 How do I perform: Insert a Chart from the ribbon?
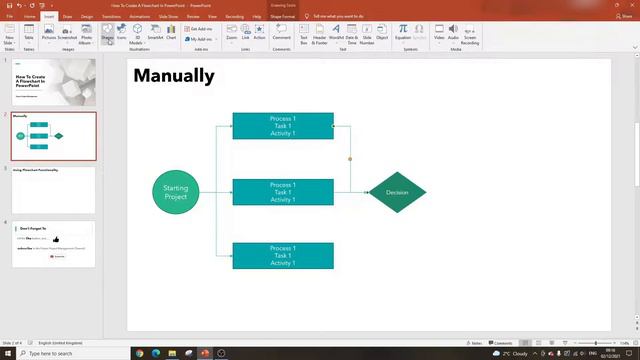pos(171,33)
